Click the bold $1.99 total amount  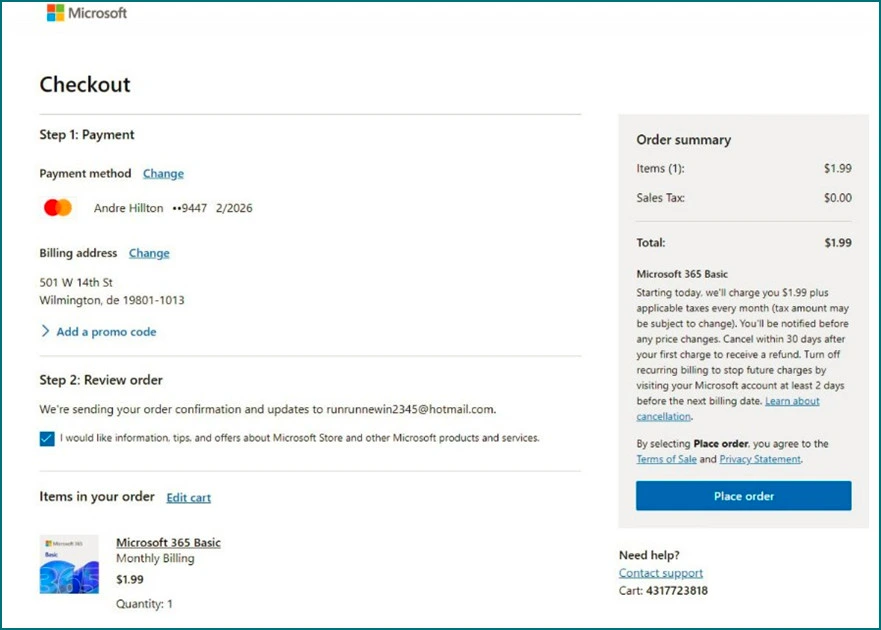838,243
